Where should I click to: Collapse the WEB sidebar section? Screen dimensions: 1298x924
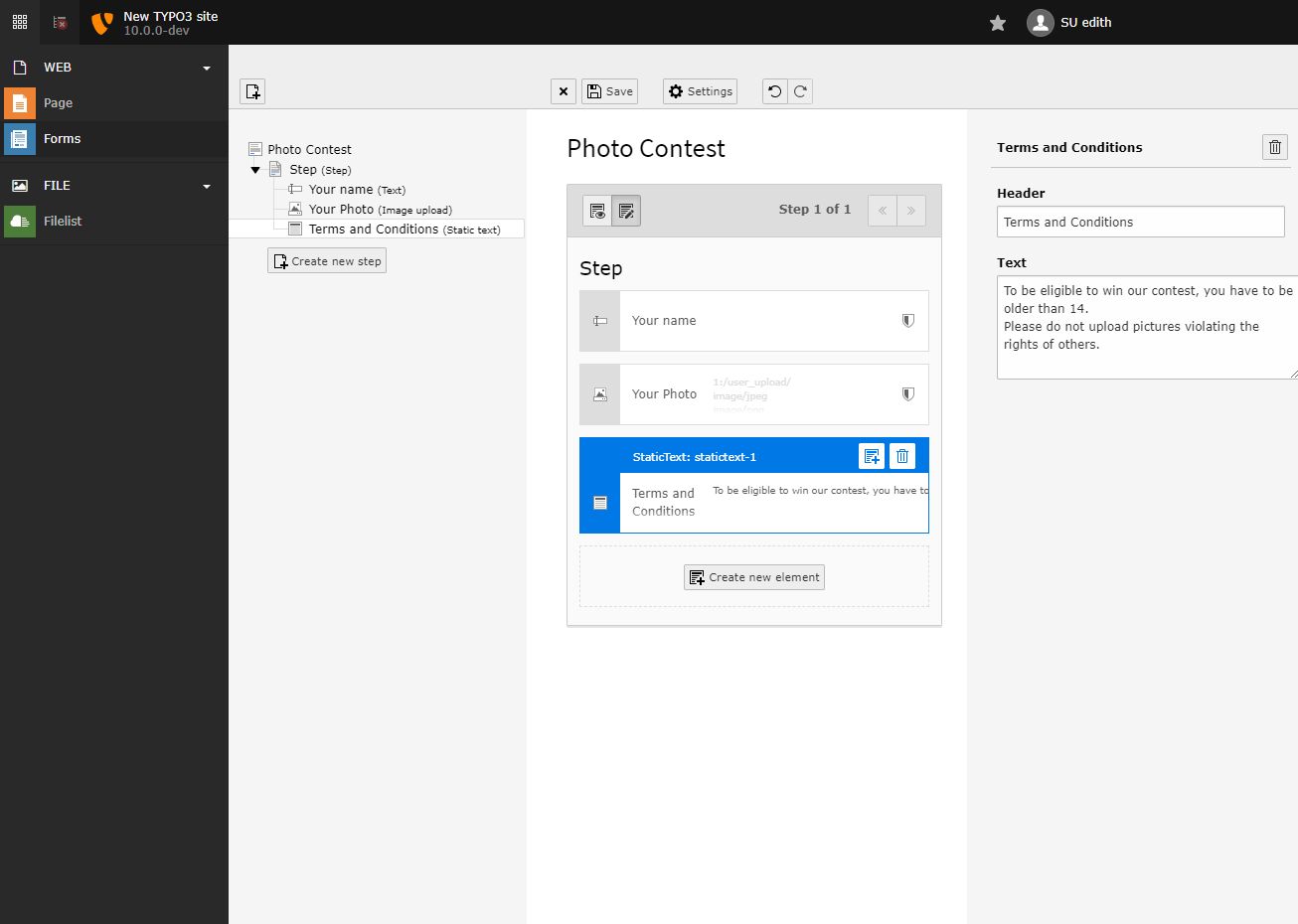206,67
